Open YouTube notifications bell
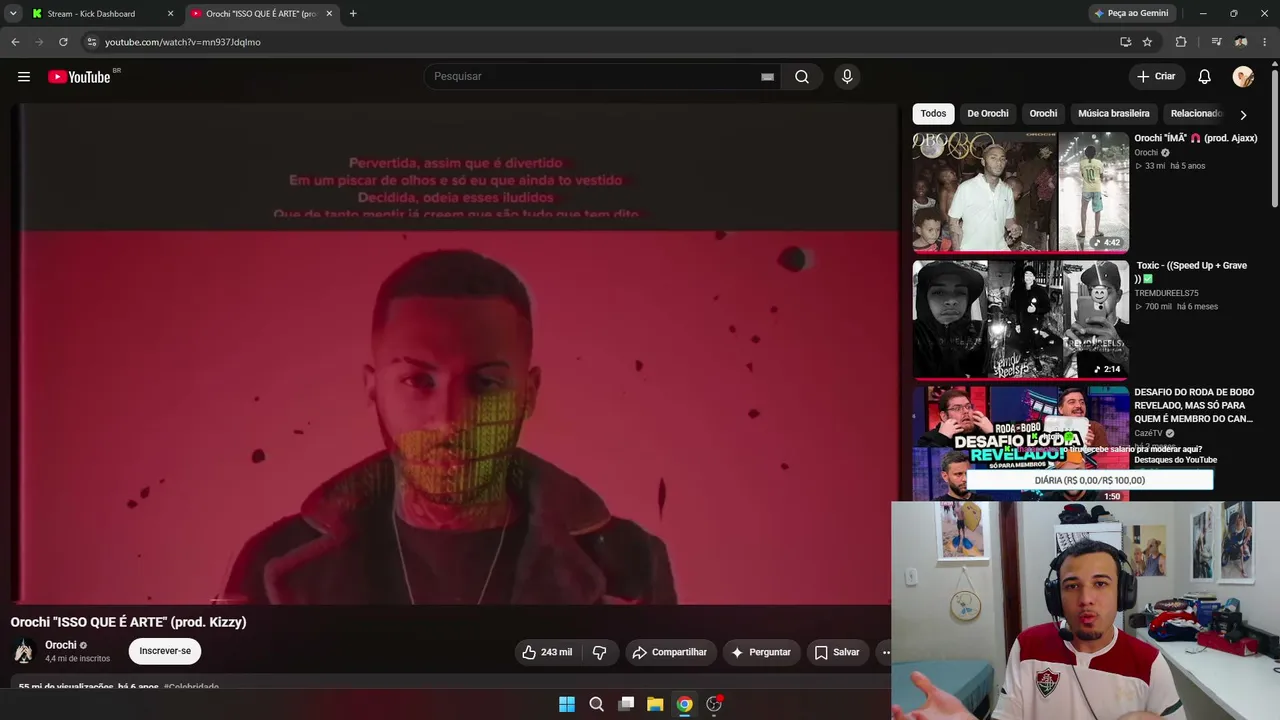The image size is (1280, 720). point(1205,77)
